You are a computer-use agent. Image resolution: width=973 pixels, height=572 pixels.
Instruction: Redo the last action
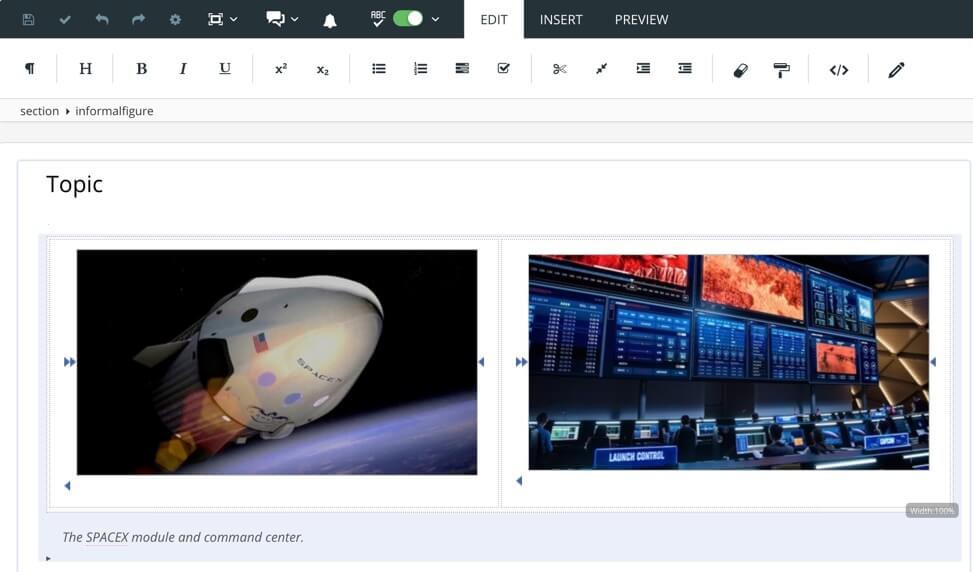[x=138, y=19]
